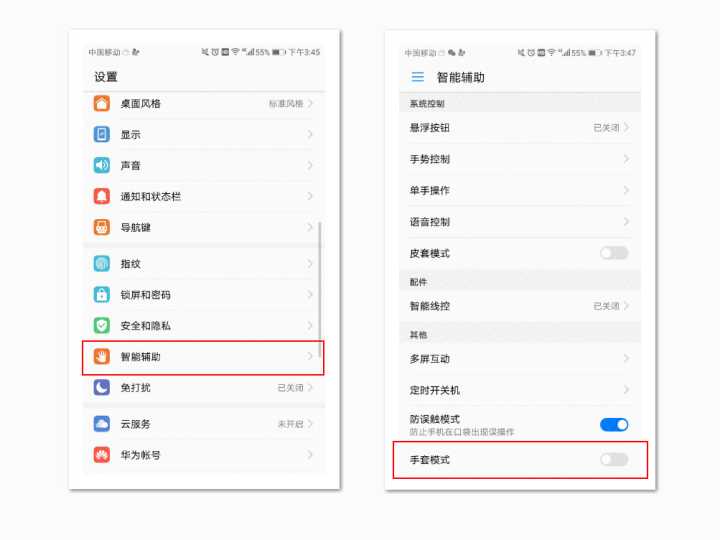Open 手势控制 option

[x=520, y=159]
